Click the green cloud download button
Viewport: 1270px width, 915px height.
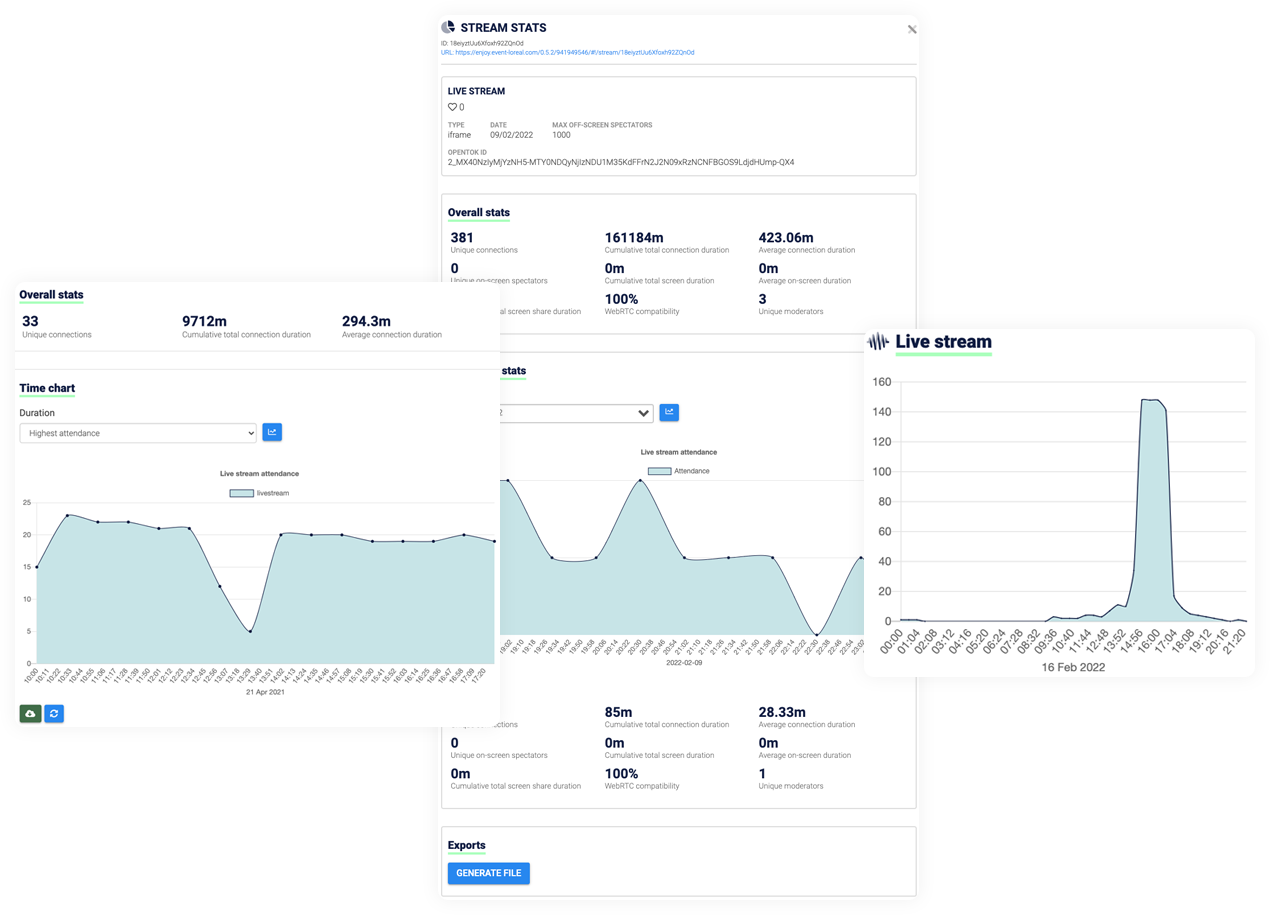(x=30, y=714)
